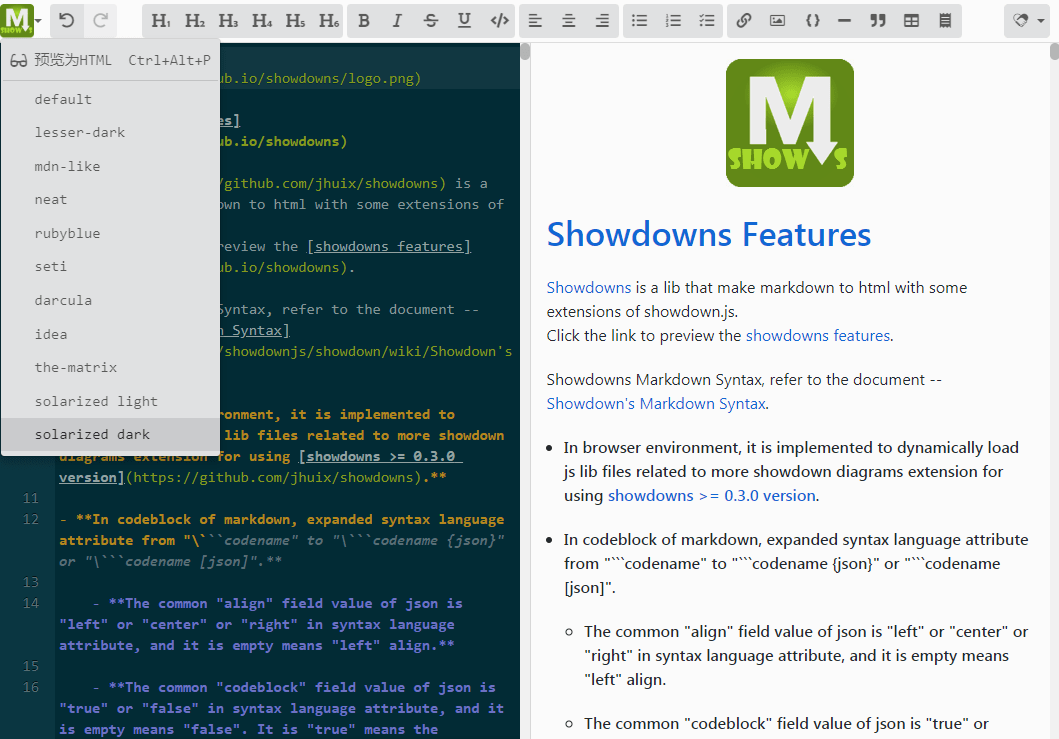Apply Heading 4 format

coord(262,20)
